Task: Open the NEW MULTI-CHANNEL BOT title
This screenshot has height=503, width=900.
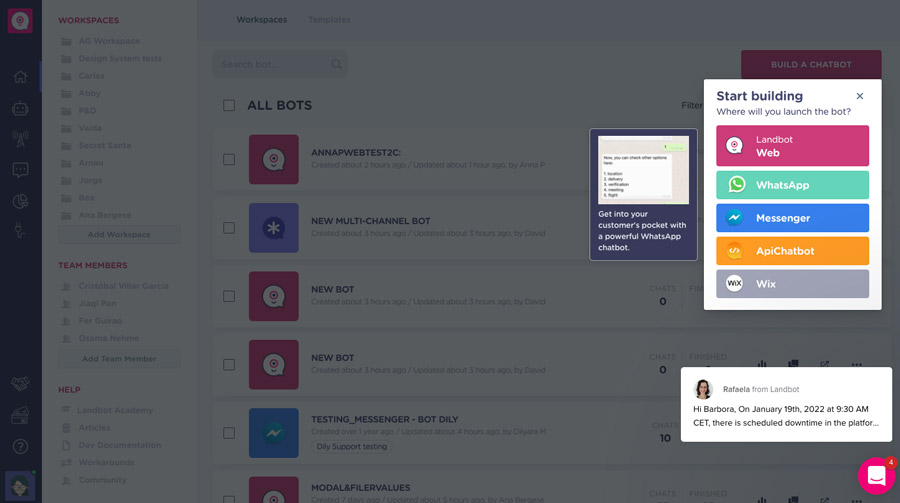Action: point(370,221)
